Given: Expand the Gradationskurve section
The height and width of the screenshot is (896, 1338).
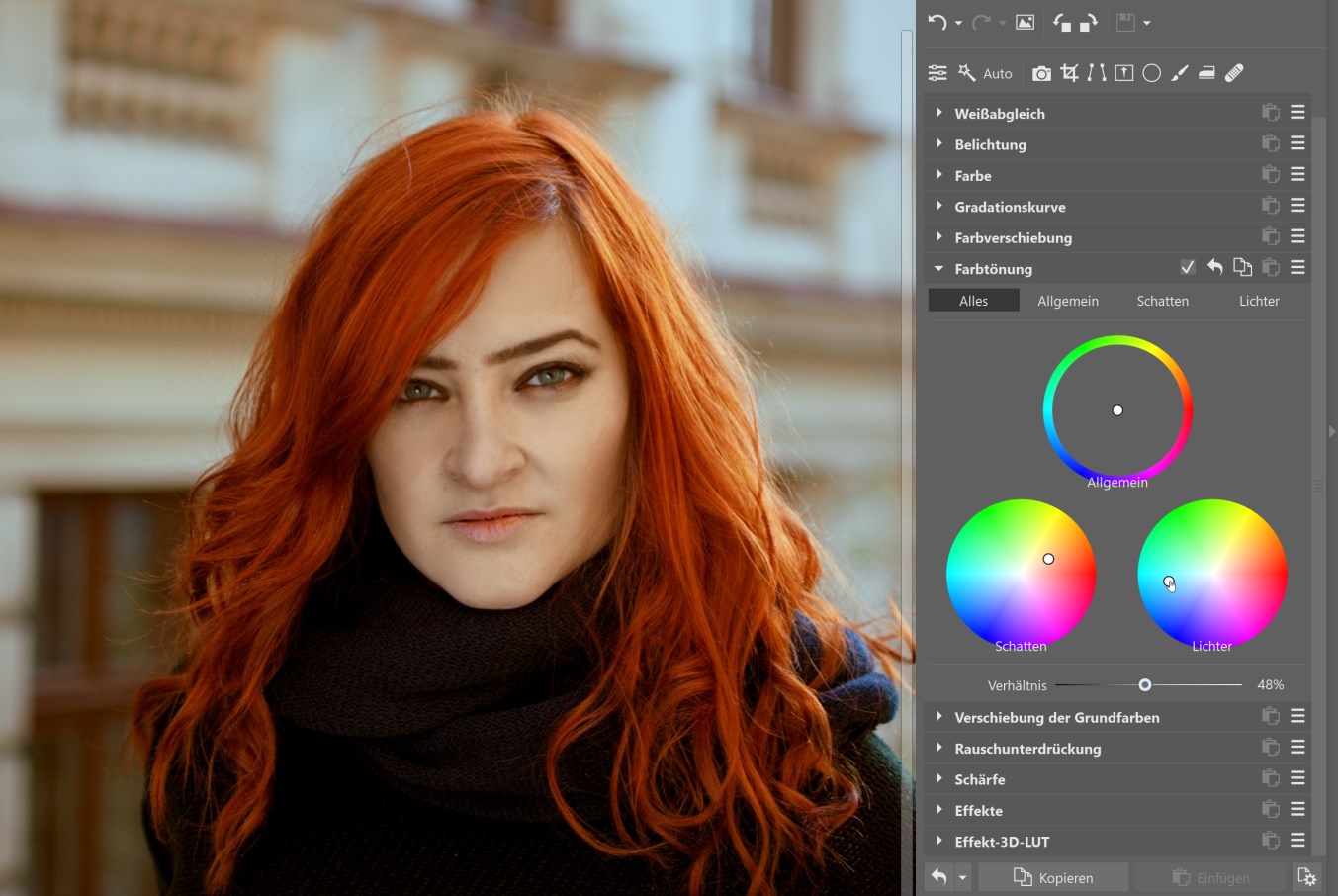Looking at the screenshot, I should (x=939, y=207).
